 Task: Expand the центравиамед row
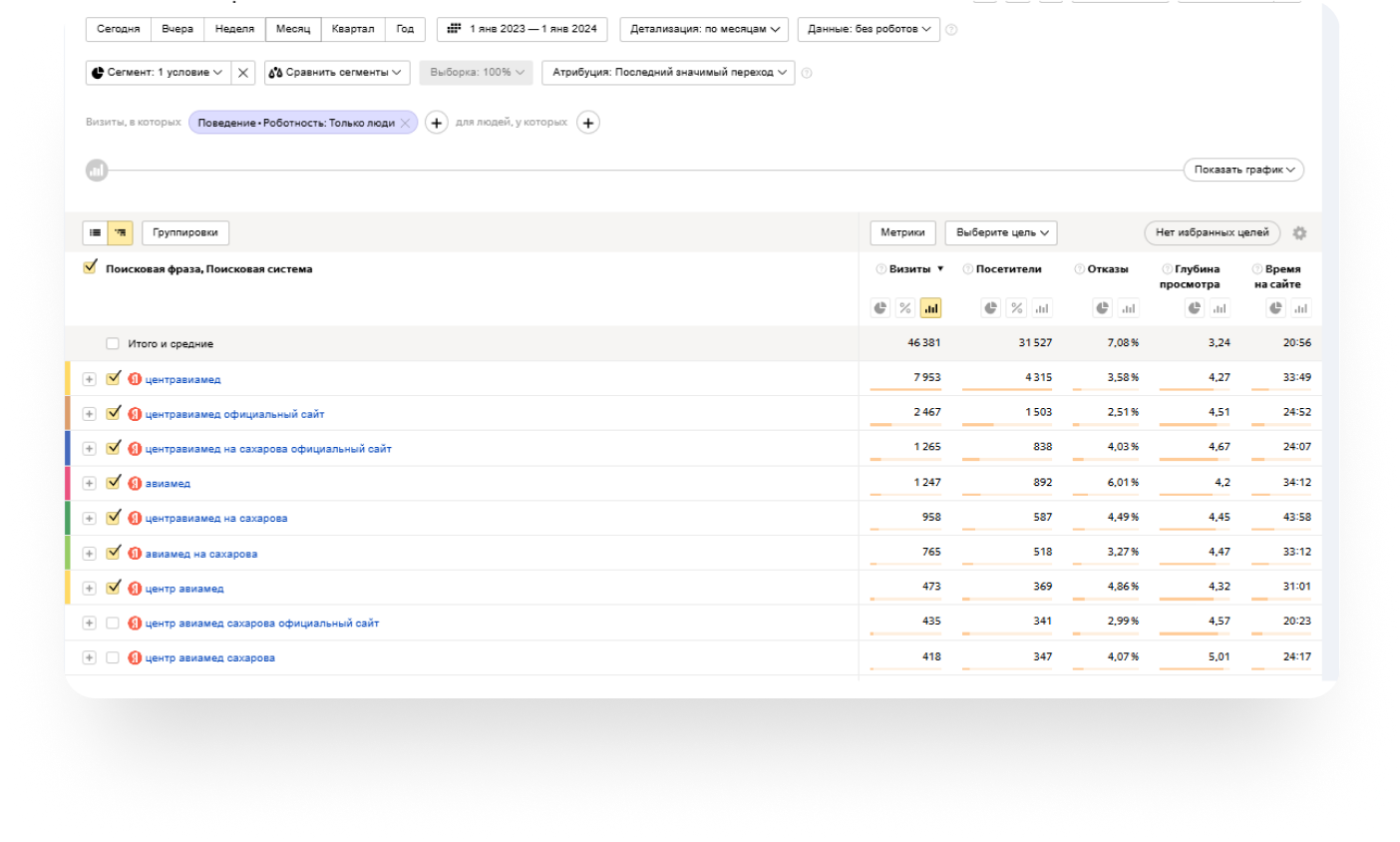(89, 379)
